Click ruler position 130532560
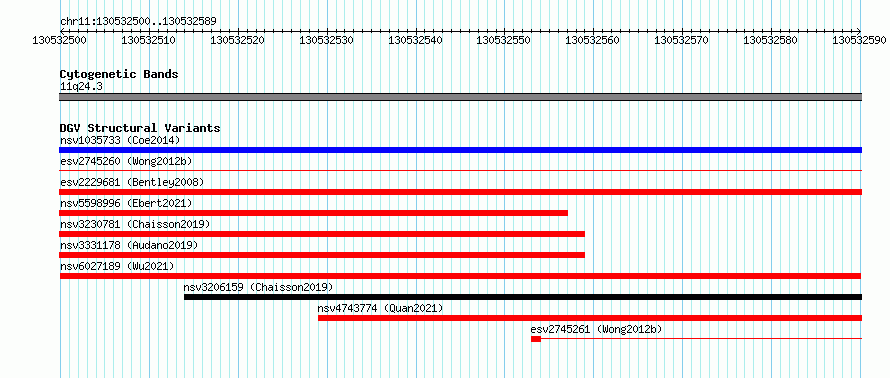 (x=593, y=41)
